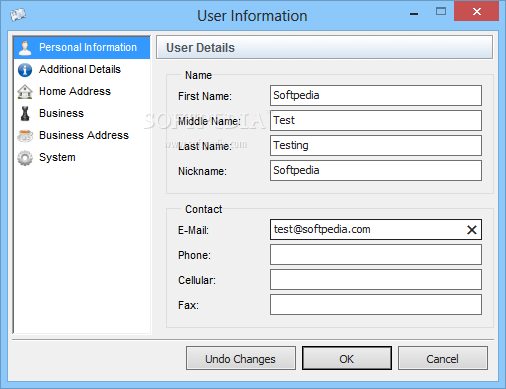This screenshot has width=506, height=389.
Task: Maximize the User Information window
Action: pyautogui.click(x=441, y=12)
